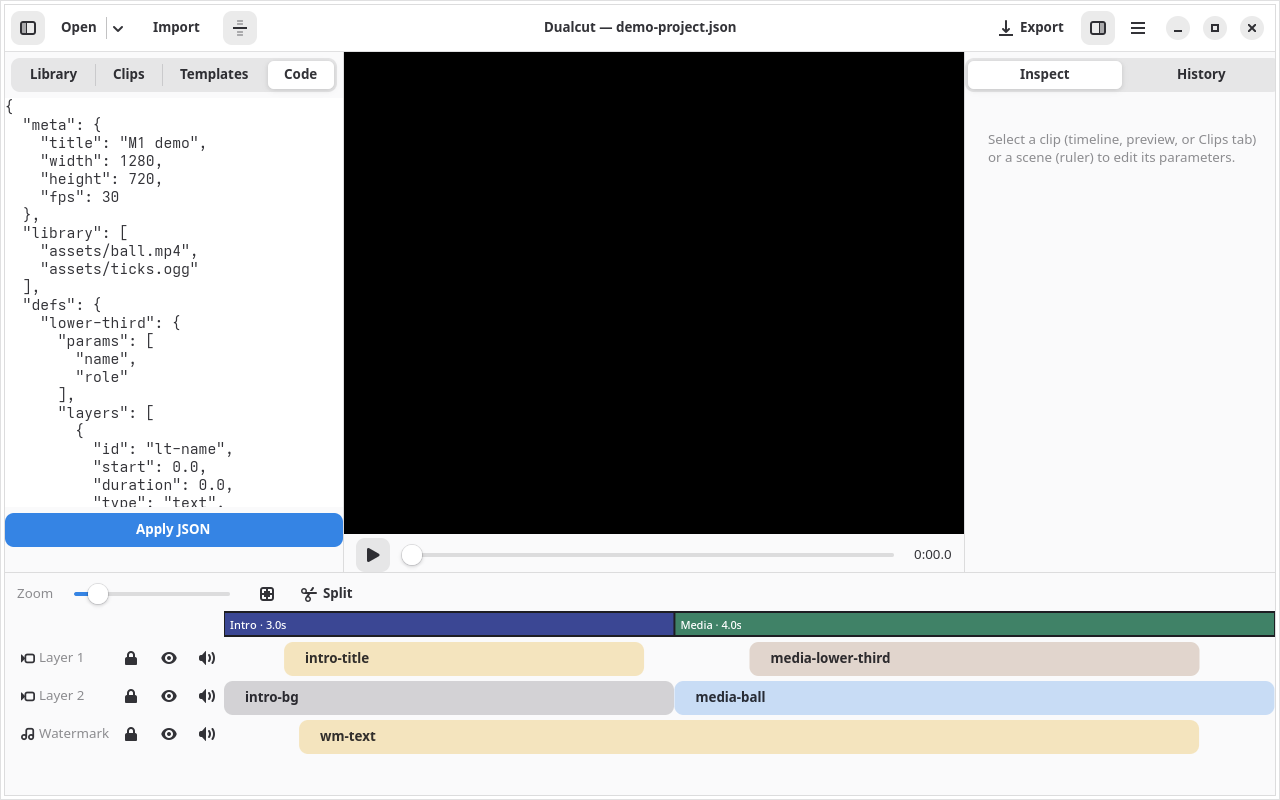
Task: Select the intro-bg clip
Action: point(449,698)
